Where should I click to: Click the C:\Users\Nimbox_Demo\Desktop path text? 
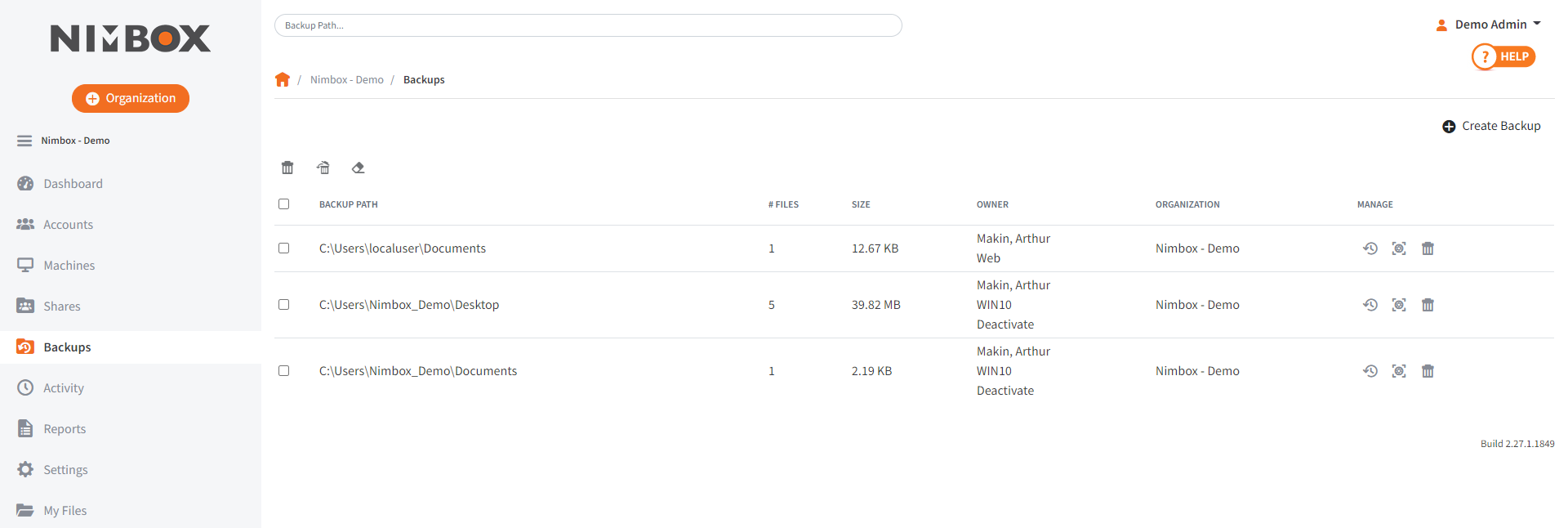click(x=409, y=305)
